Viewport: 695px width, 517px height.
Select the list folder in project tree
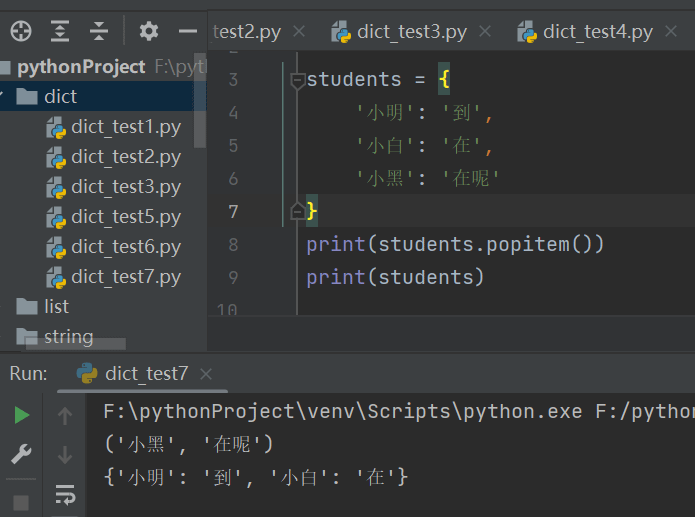click(x=56, y=306)
